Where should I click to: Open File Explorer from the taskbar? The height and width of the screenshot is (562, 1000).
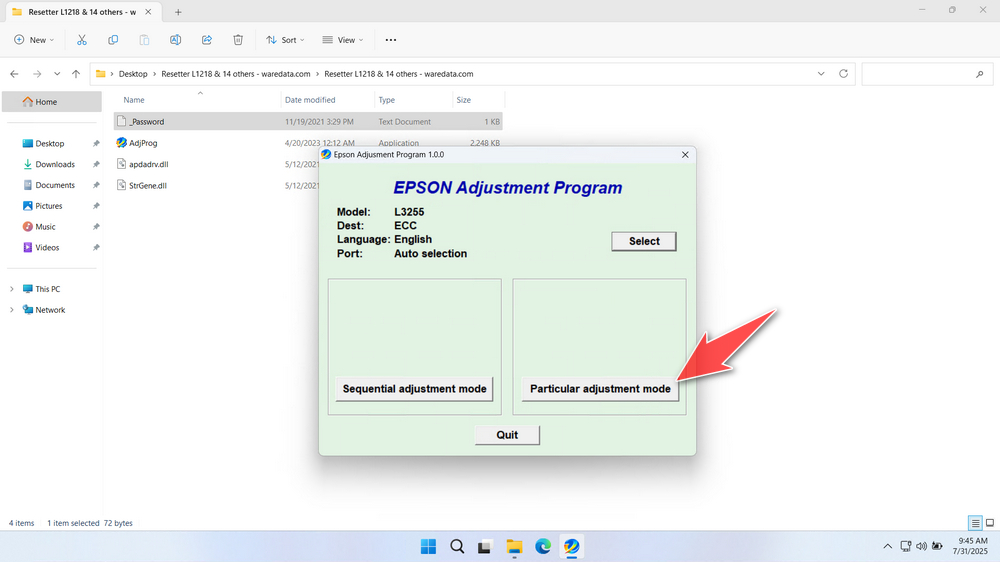coord(514,547)
